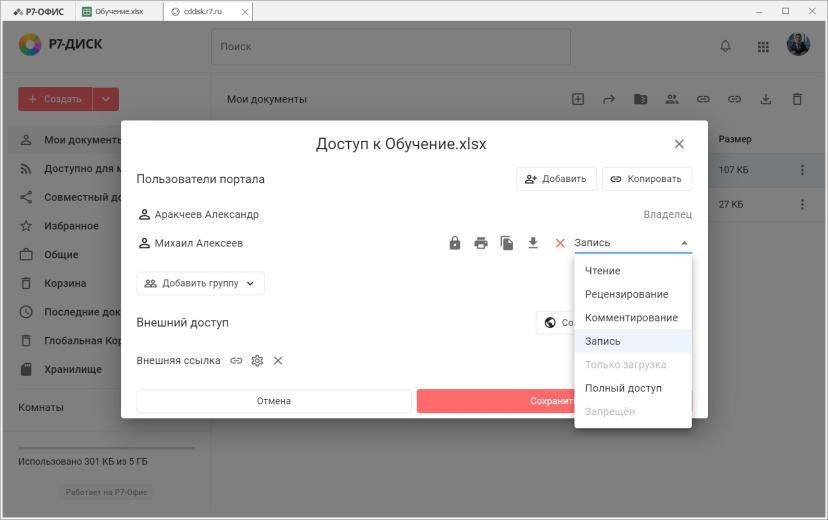Click the Р7-ОФИС home tab
The height and width of the screenshot is (520, 828).
click(x=39, y=11)
